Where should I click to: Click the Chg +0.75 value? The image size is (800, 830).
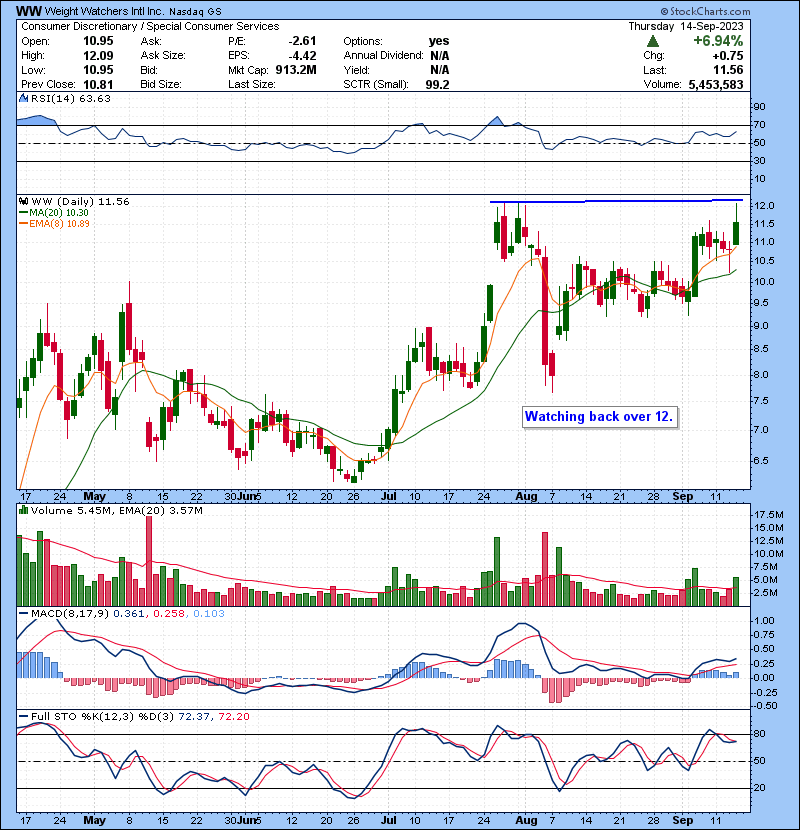[x=727, y=56]
